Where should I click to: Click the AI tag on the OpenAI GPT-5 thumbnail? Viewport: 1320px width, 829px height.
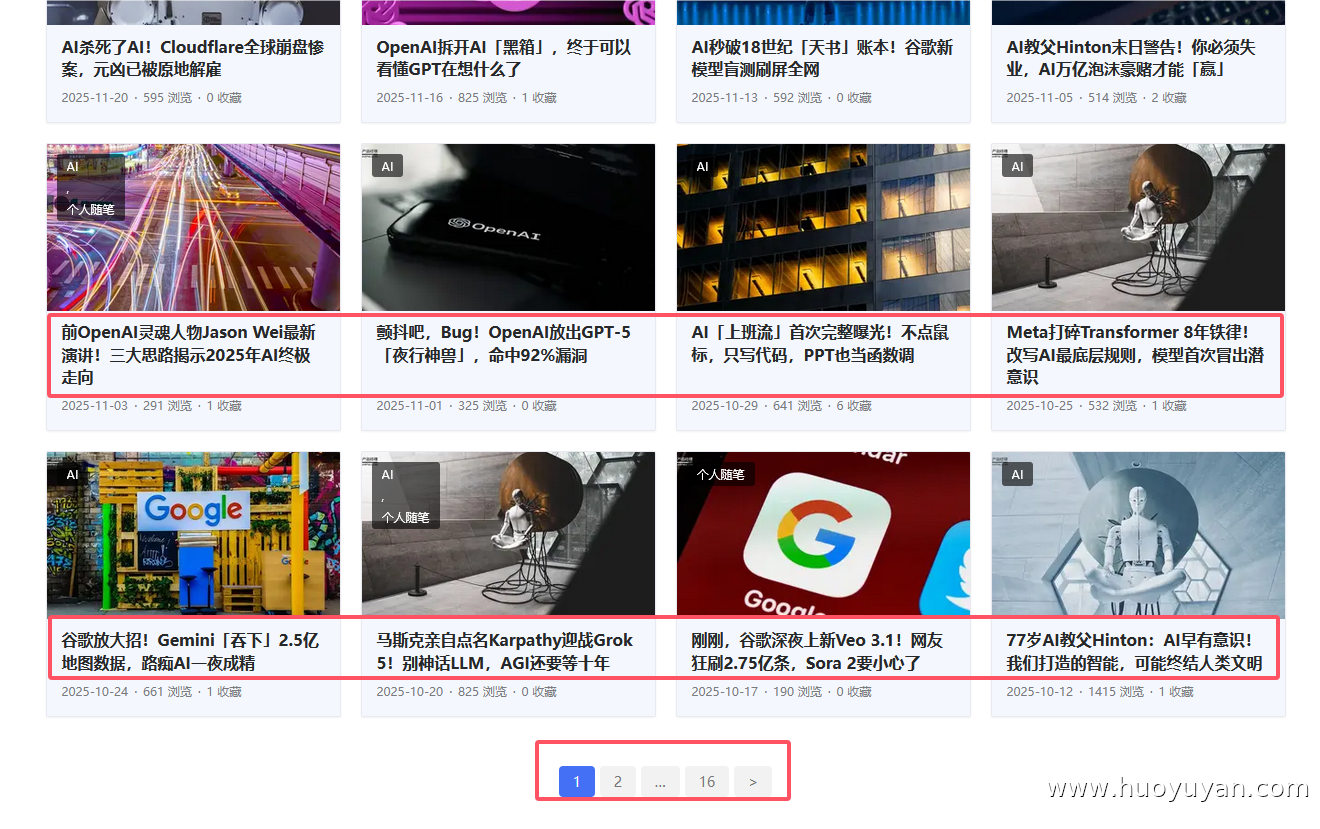(x=387, y=166)
